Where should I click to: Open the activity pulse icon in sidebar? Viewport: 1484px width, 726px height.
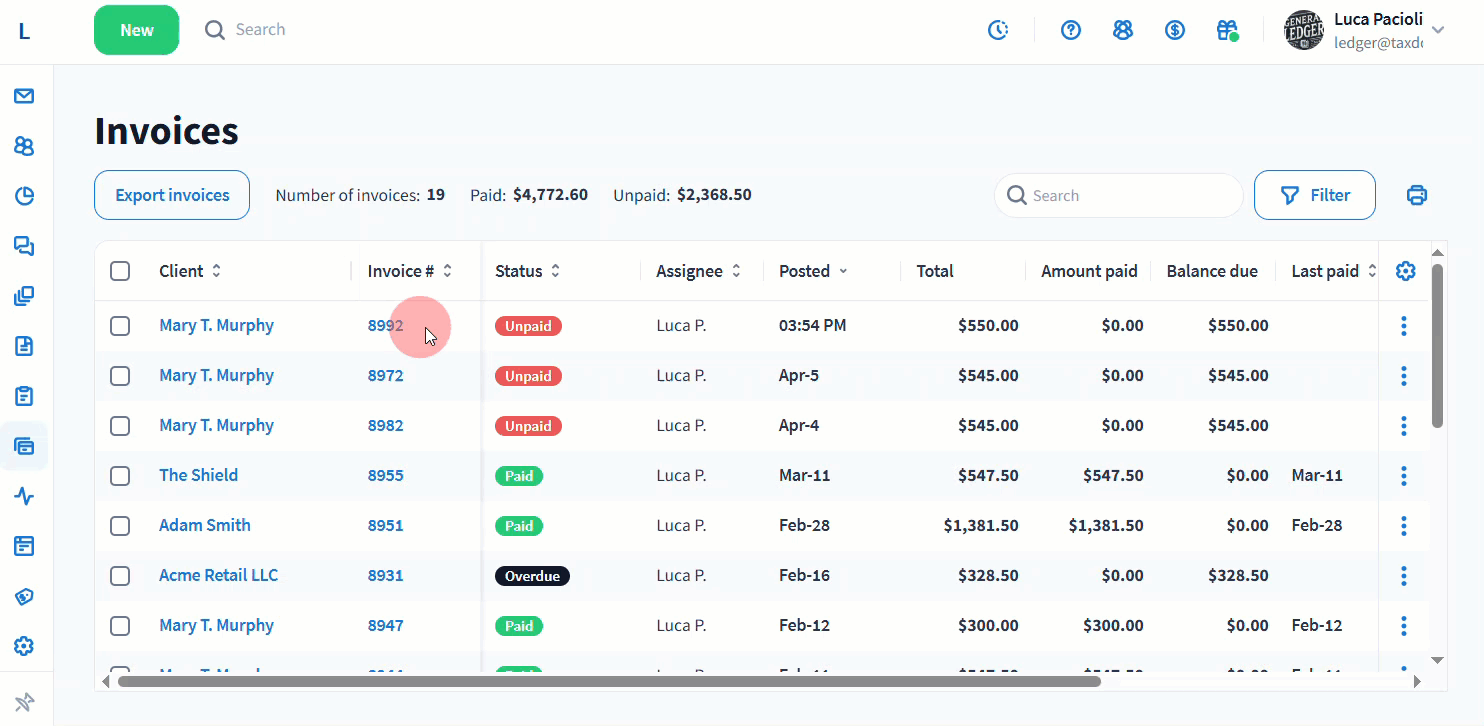[x=24, y=496]
